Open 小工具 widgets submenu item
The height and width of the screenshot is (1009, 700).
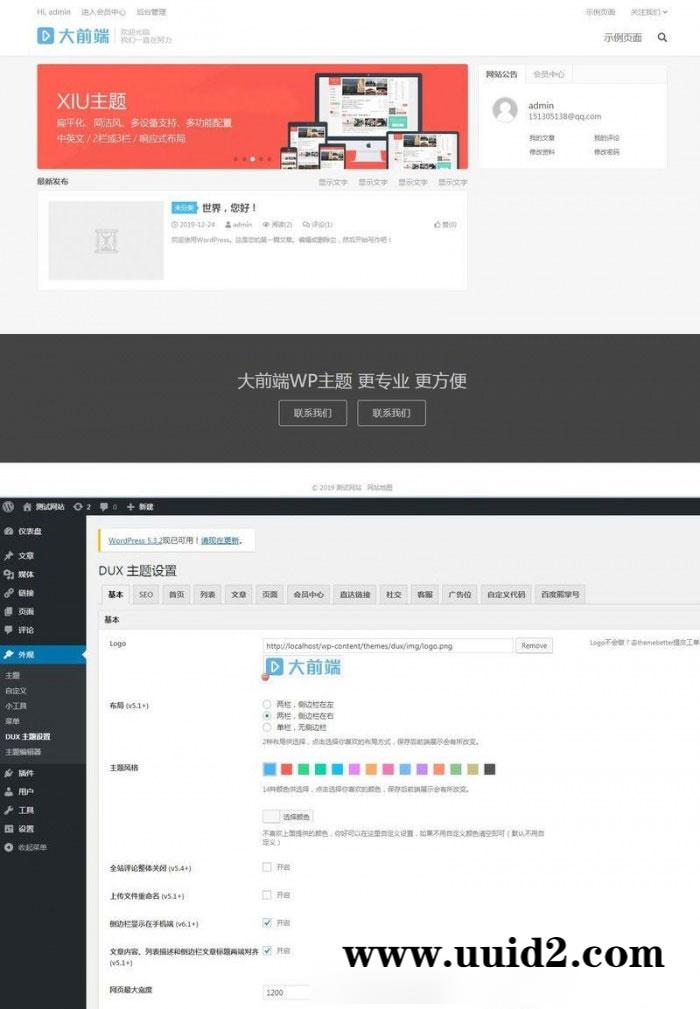click(16, 706)
